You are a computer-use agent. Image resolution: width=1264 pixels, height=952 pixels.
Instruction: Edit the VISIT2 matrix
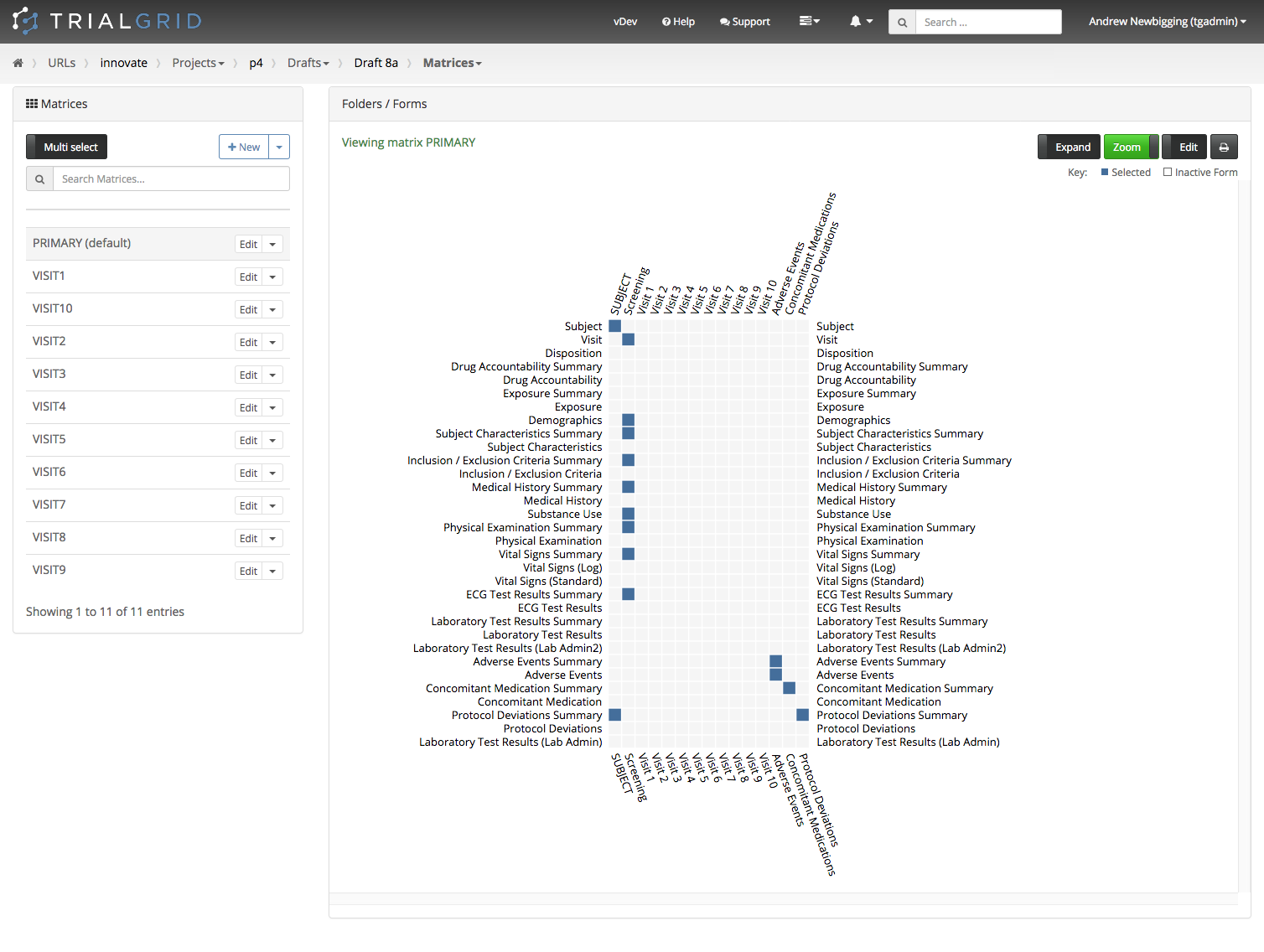pyautogui.click(x=248, y=342)
